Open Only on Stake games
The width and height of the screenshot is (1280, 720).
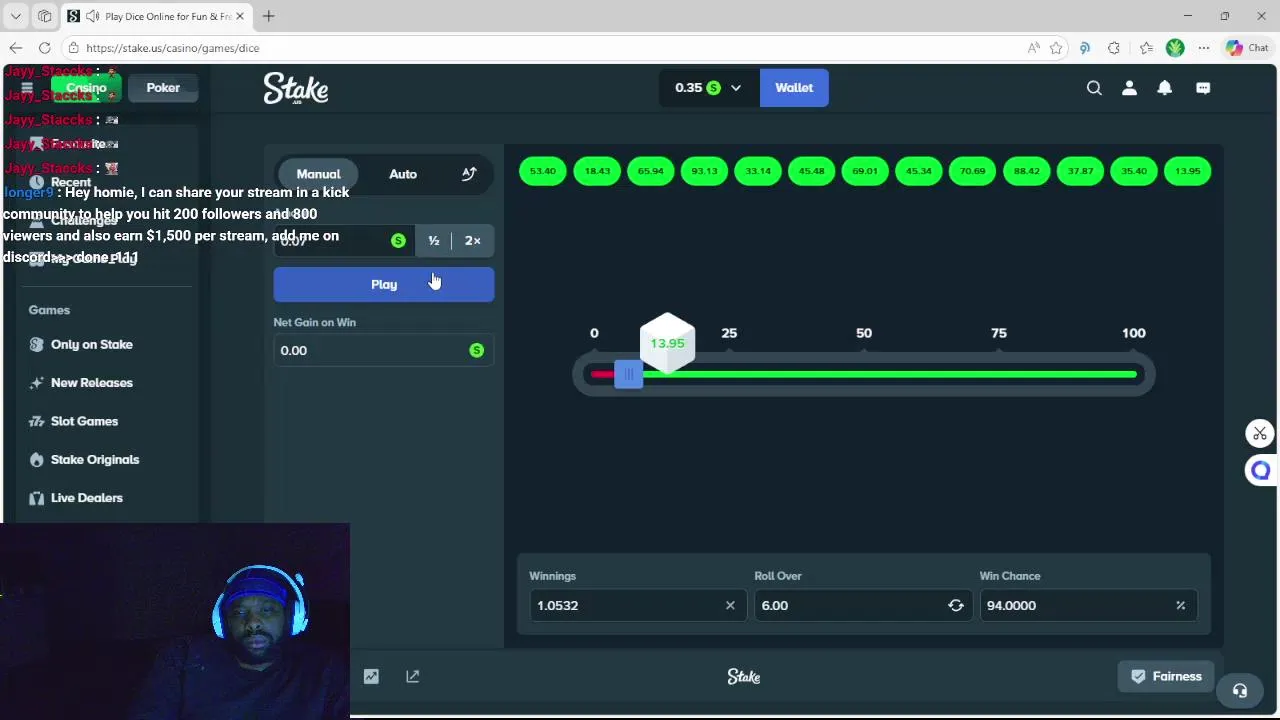92,344
